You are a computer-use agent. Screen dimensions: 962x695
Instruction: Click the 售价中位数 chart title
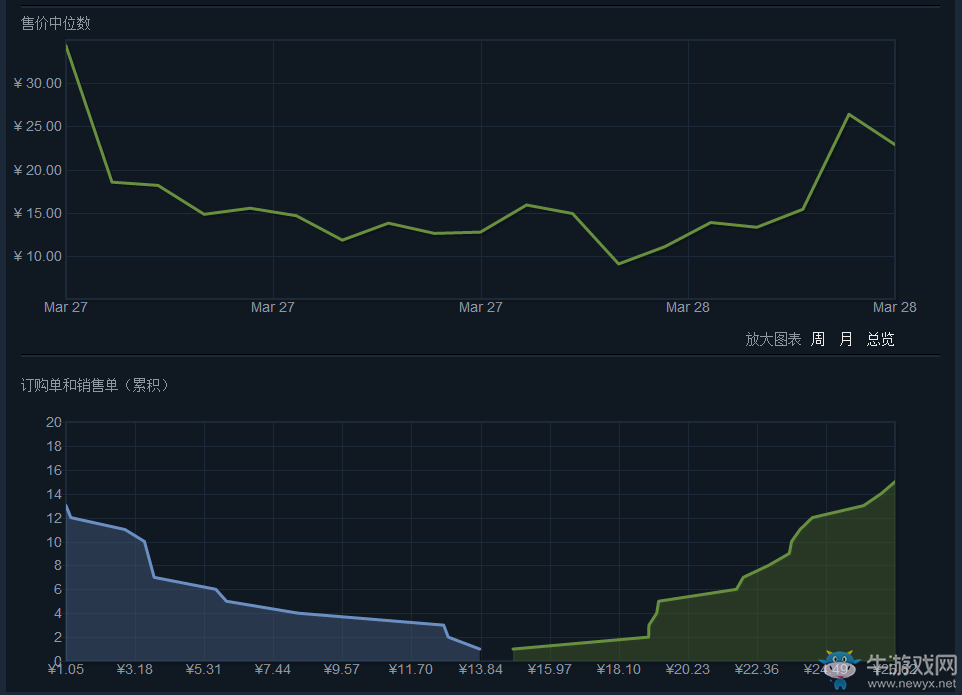tap(56, 23)
